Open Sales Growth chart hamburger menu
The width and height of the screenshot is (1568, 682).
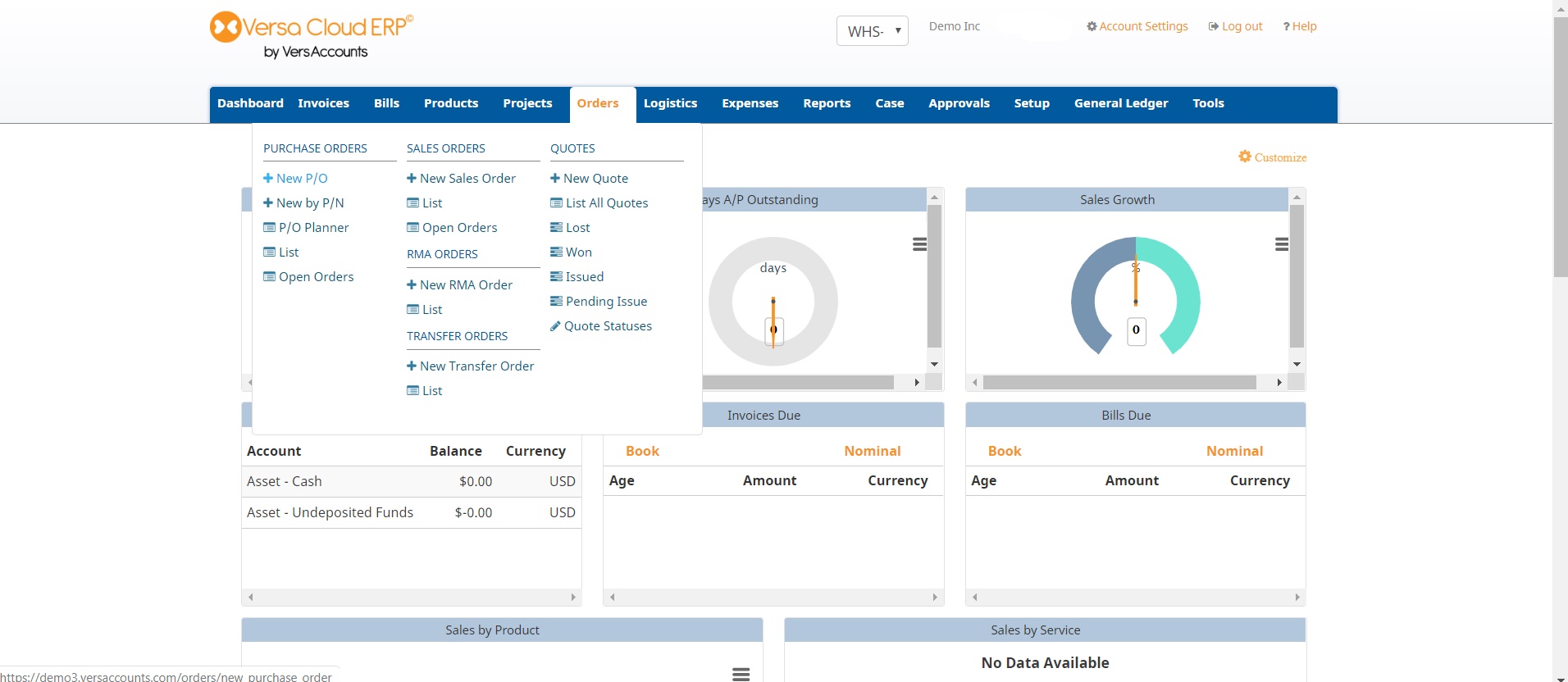[1281, 244]
